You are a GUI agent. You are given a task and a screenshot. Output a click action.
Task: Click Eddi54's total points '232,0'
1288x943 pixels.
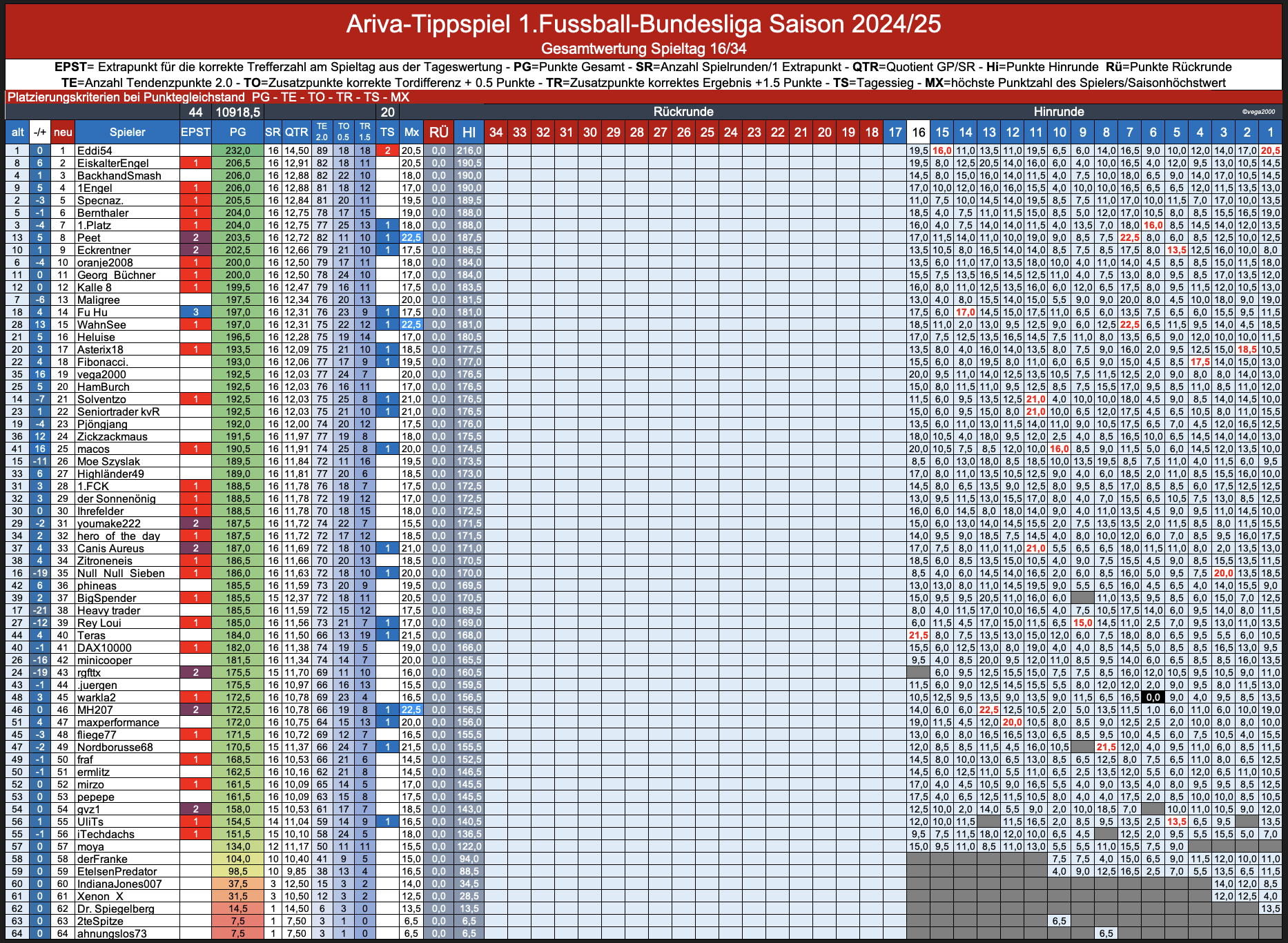tap(237, 150)
